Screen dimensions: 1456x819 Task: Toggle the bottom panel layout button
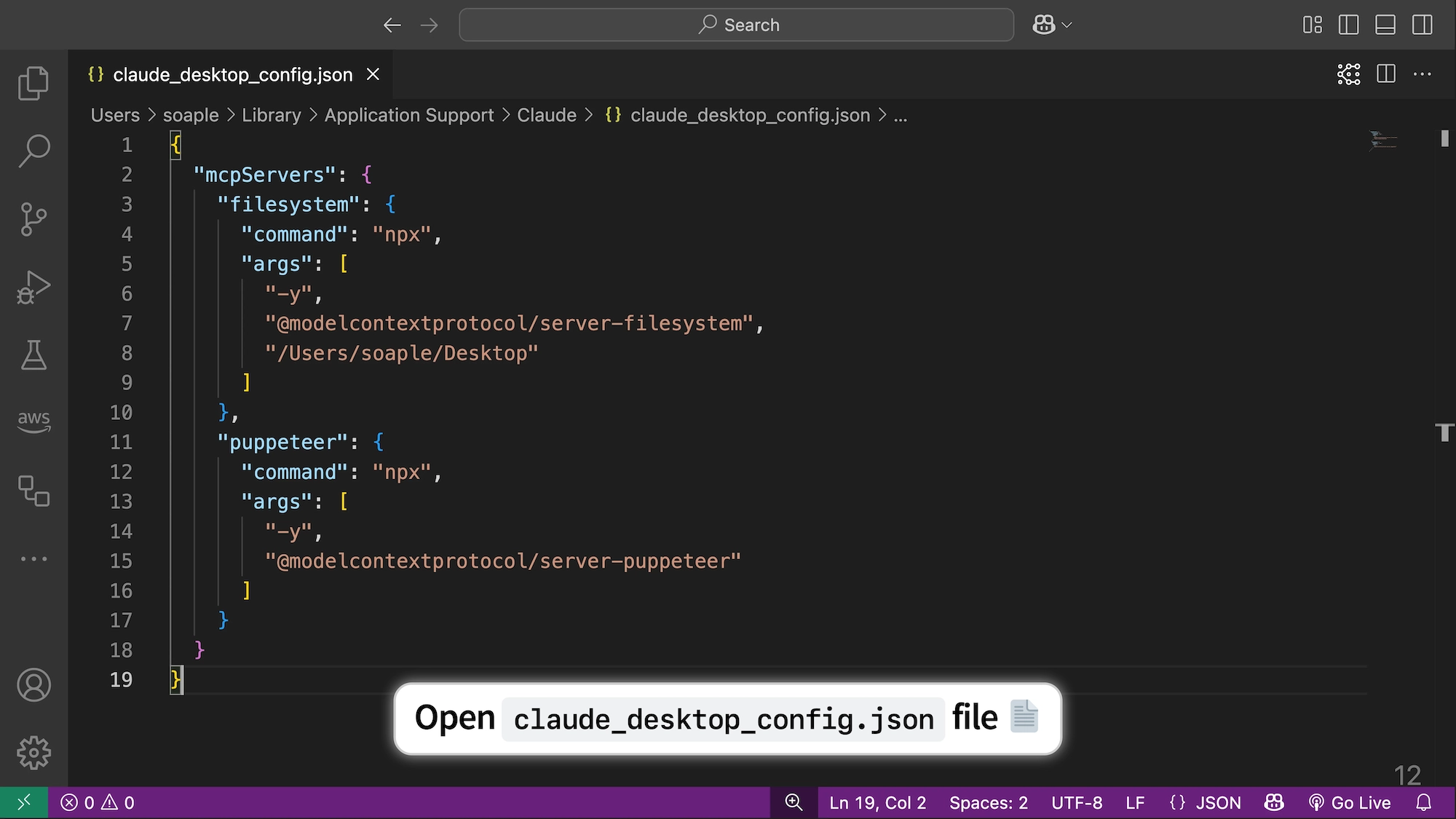(x=1385, y=25)
